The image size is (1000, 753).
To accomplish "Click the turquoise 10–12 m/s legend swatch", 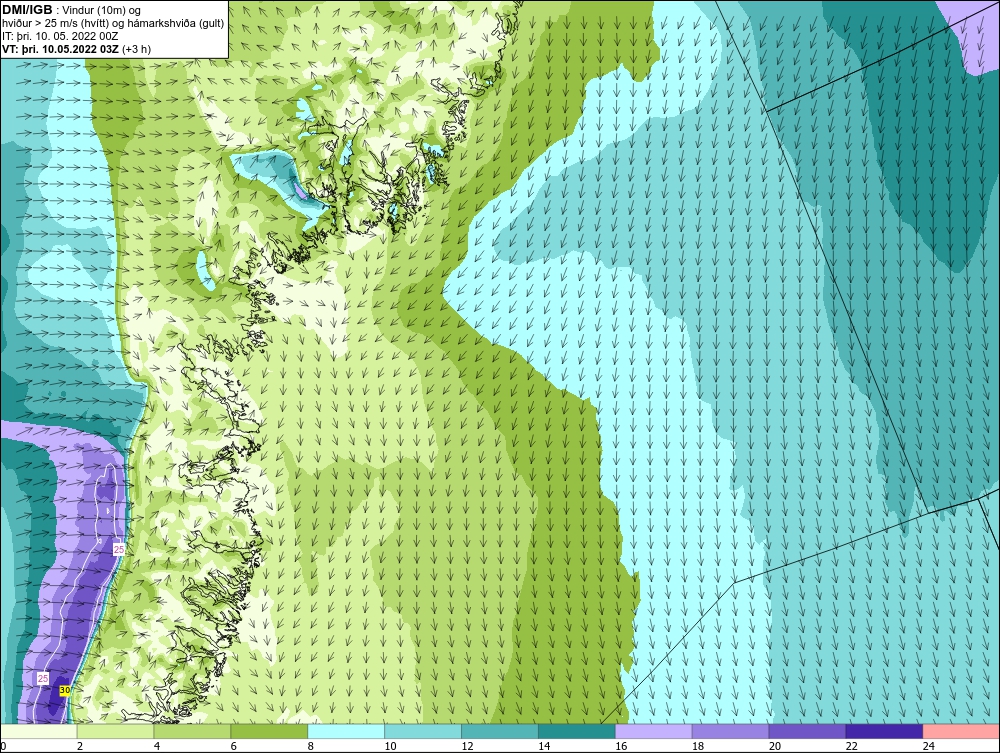I will coord(423,731).
